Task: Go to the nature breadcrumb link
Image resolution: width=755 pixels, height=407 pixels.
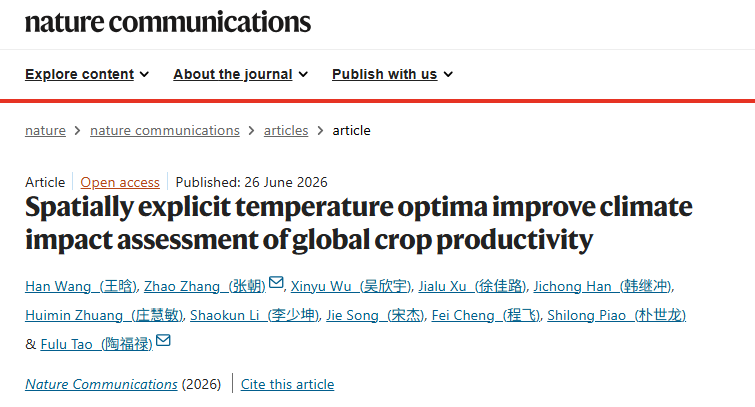Action: coord(45,131)
